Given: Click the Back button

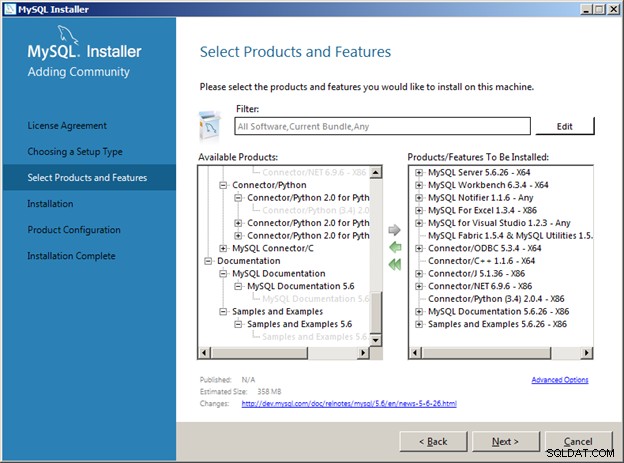Looking at the screenshot, I should click(x=433, y=442).
